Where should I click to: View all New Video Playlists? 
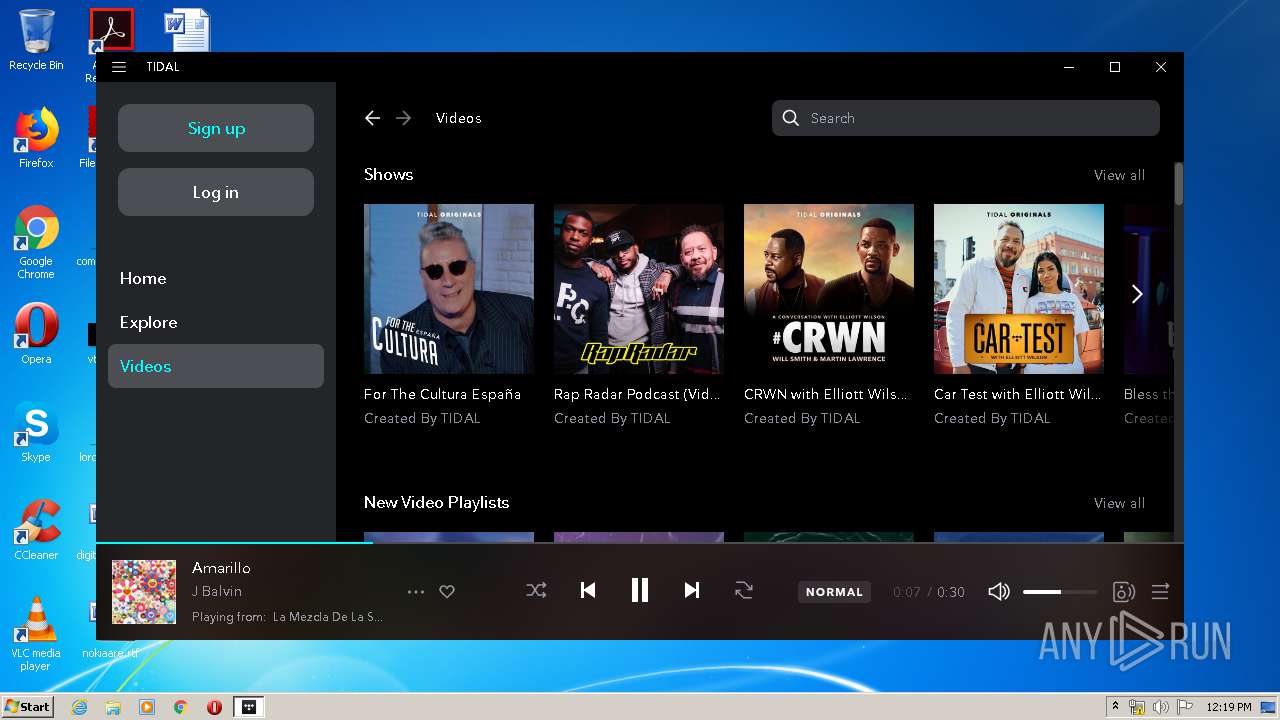[x=1119, y=503]
